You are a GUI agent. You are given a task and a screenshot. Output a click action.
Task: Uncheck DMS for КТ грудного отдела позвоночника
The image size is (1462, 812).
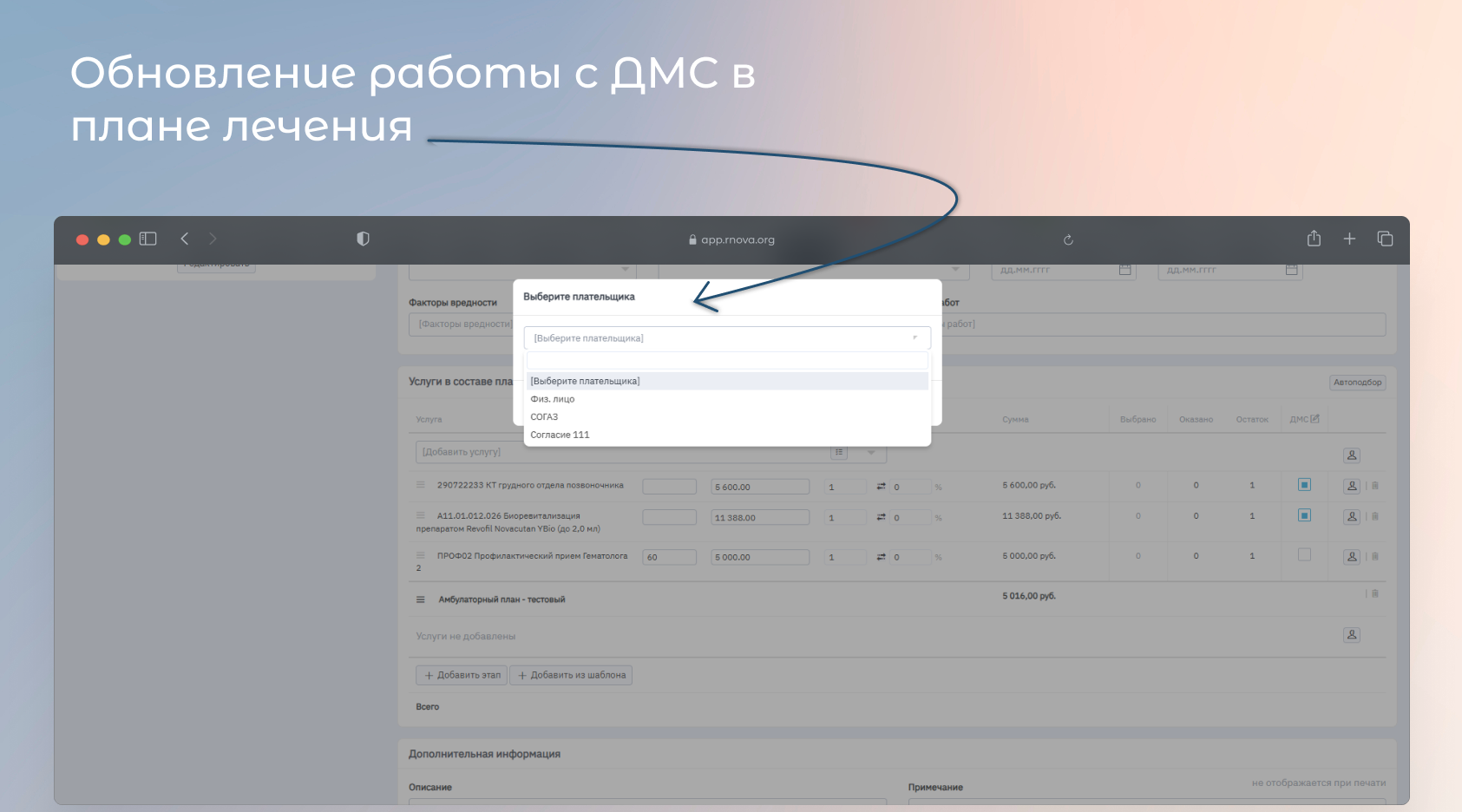pyautogui.click(x=1304, y=485)
